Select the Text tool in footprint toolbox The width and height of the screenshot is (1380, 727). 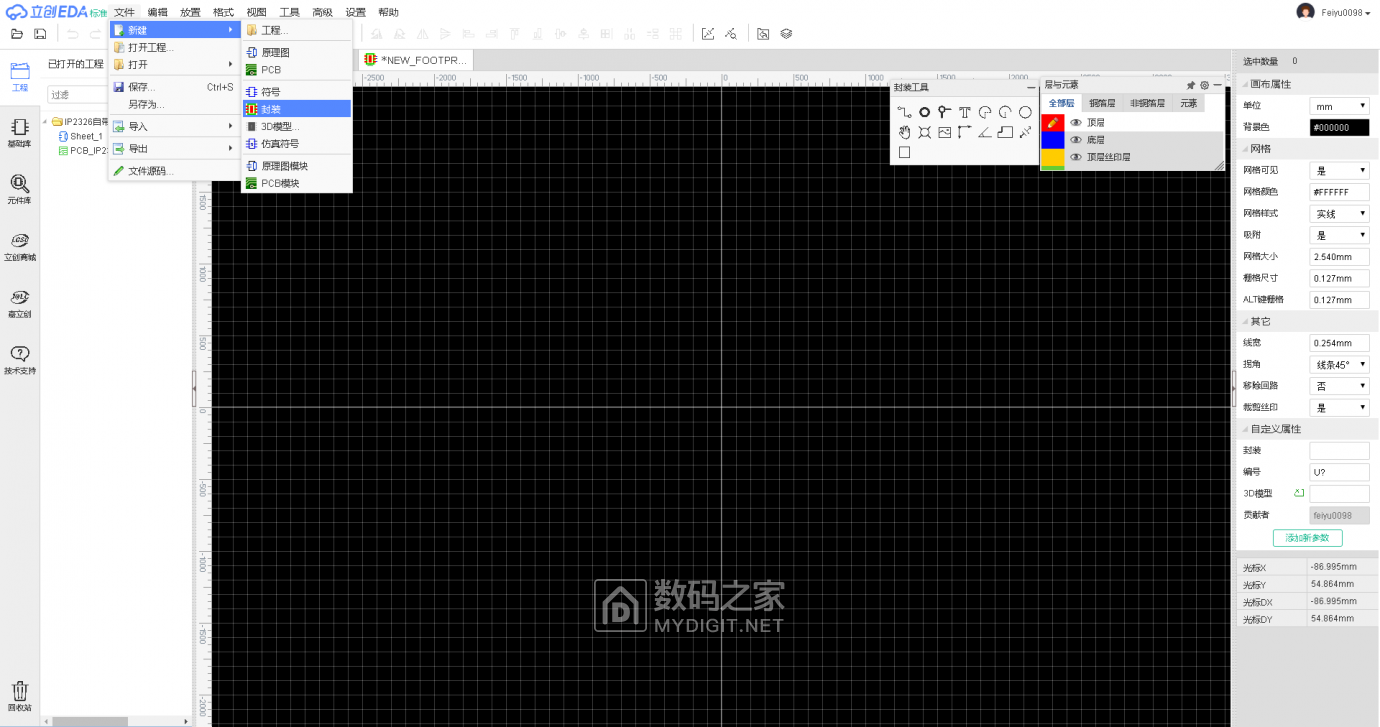click(x=963, y=112)
